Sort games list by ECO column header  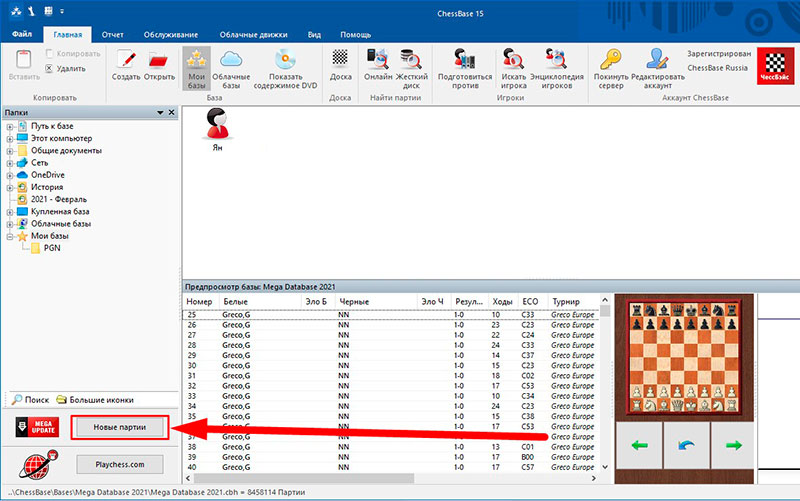coord(530,301)
